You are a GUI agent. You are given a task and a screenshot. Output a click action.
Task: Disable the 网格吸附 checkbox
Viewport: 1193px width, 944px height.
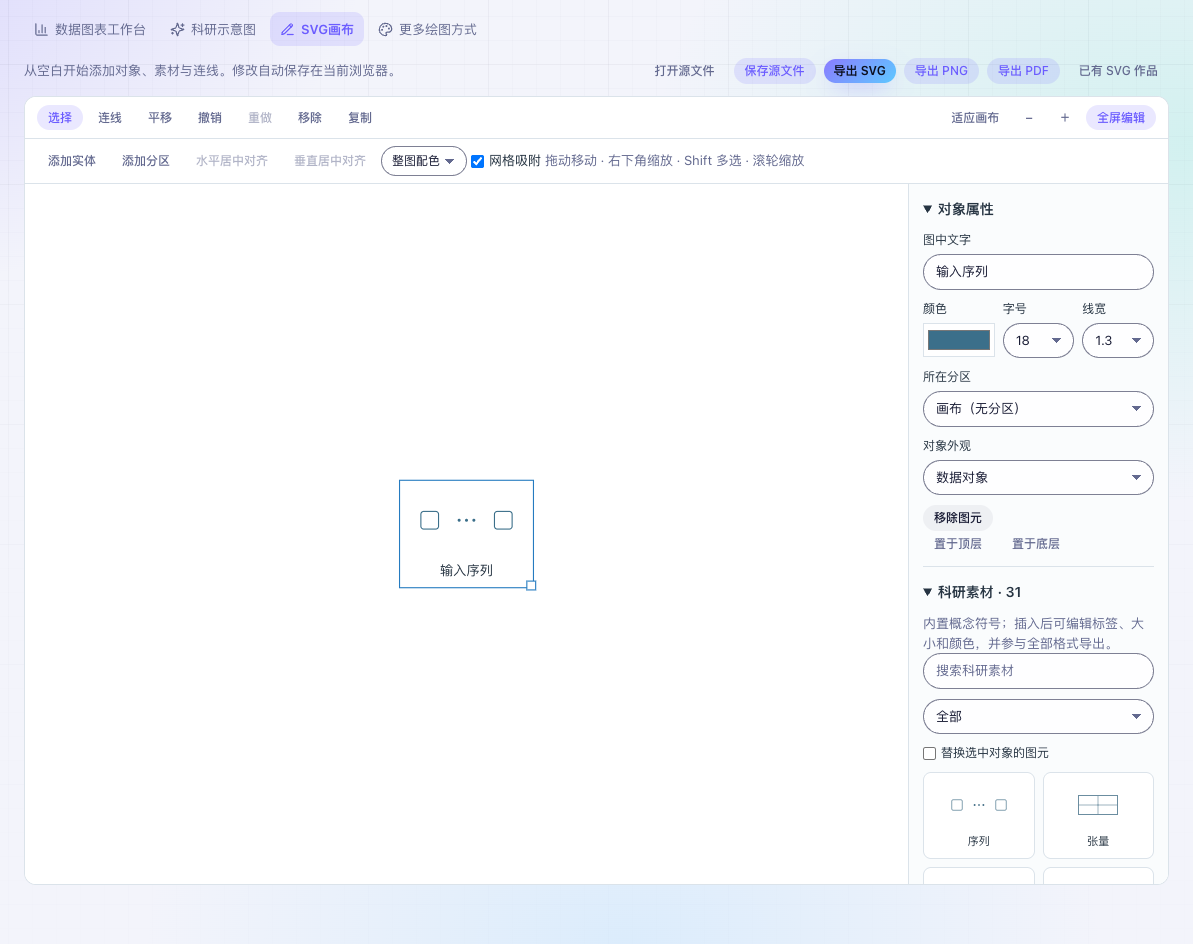[478, 161]
